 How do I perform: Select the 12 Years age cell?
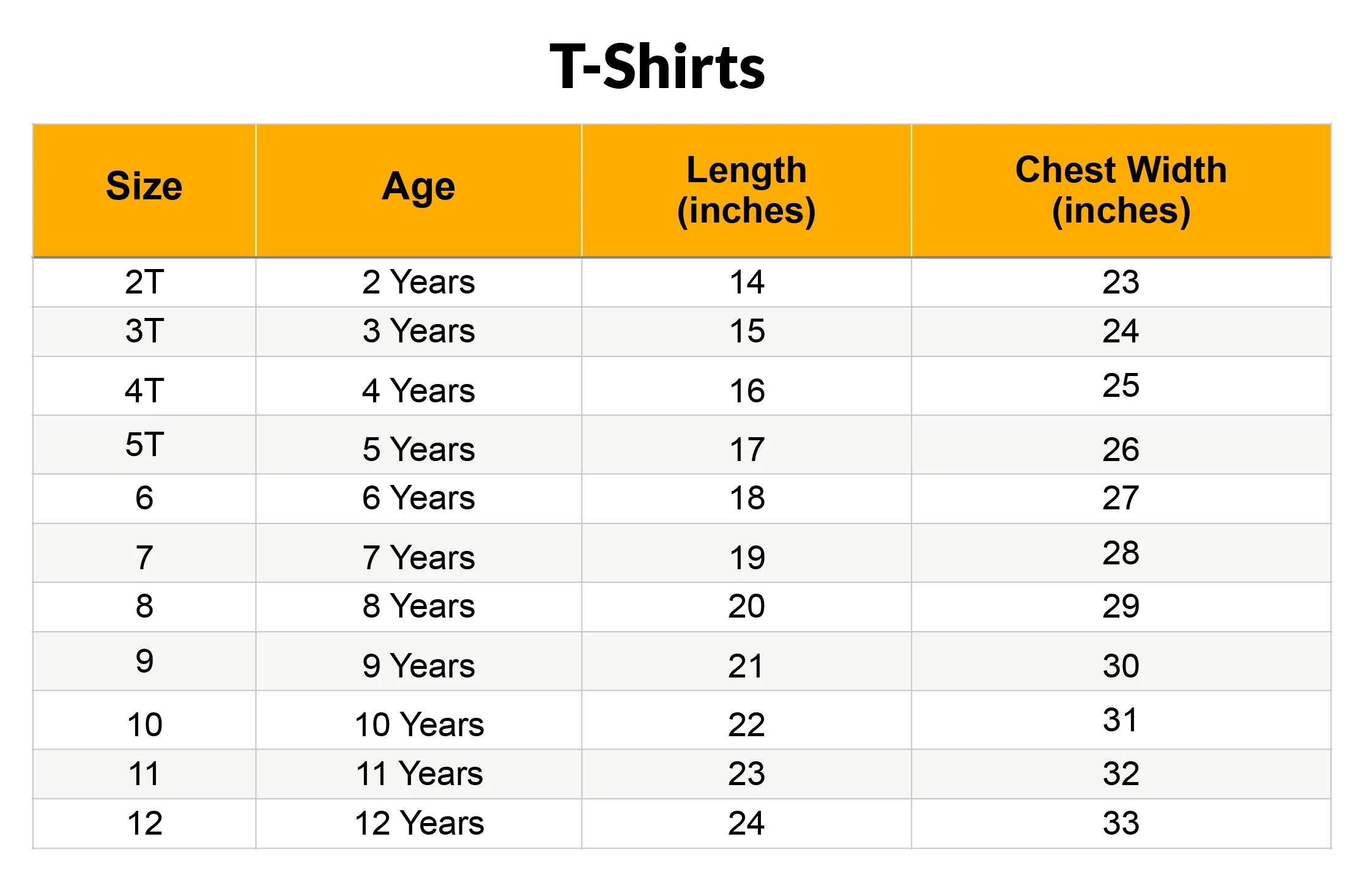point(418,824)
